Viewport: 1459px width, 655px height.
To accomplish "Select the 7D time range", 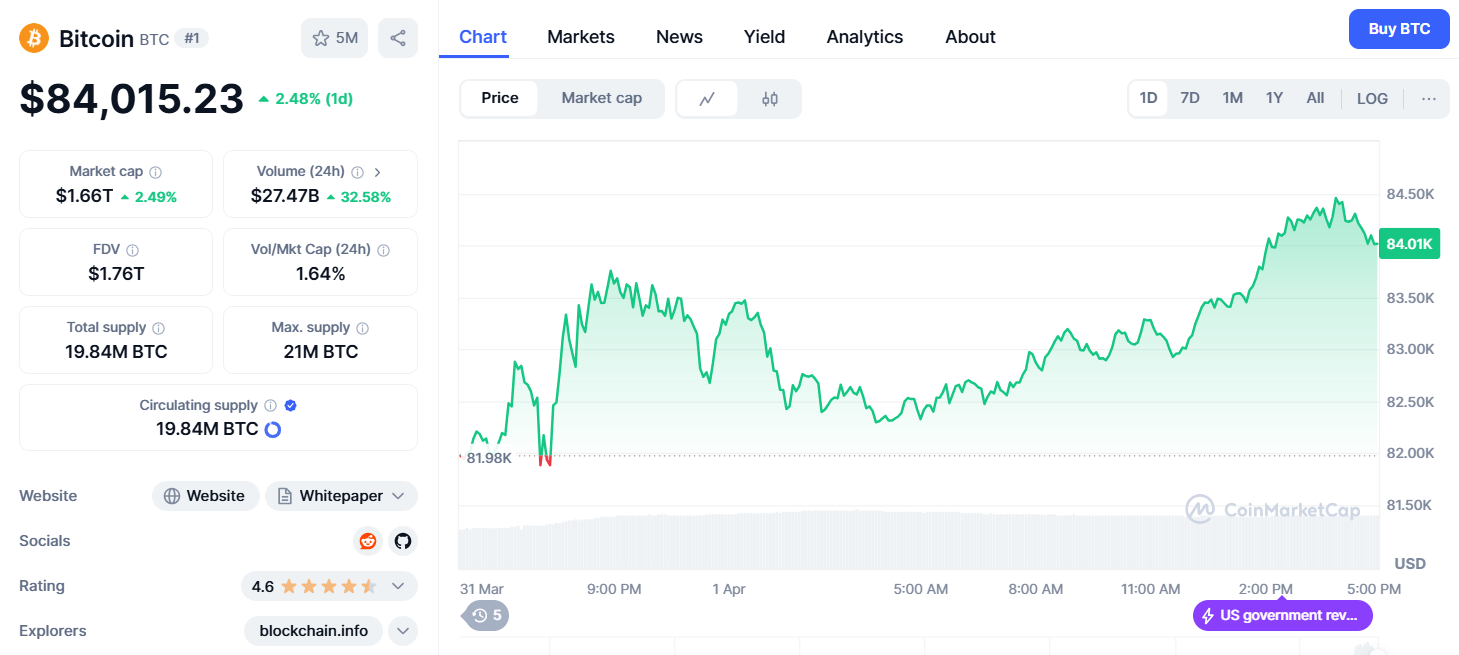I will point(1189,98).
